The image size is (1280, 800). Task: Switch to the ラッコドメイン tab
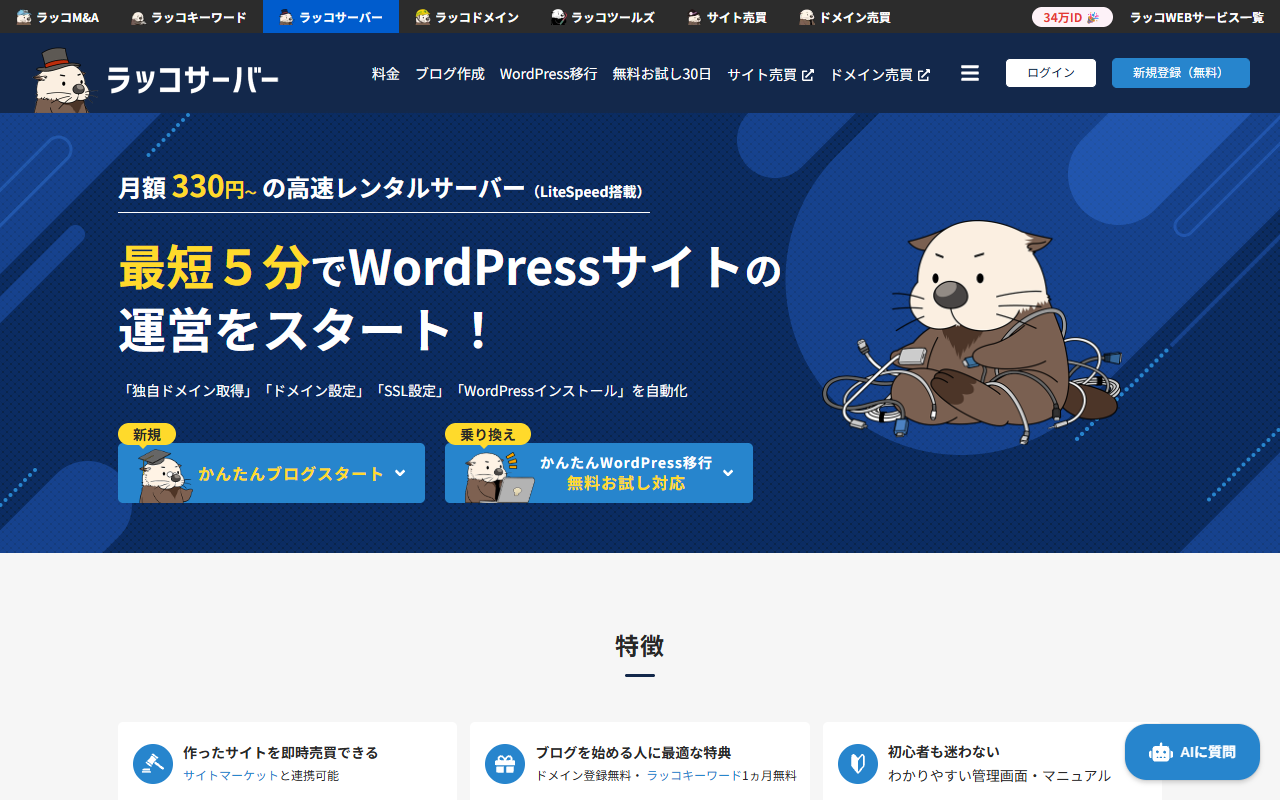(467, 17)
